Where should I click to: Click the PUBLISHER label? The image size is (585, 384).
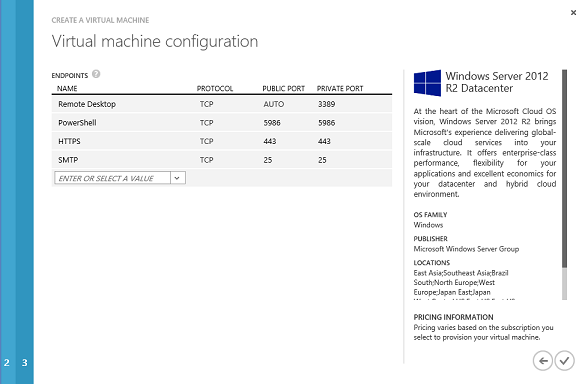[431, 238]
